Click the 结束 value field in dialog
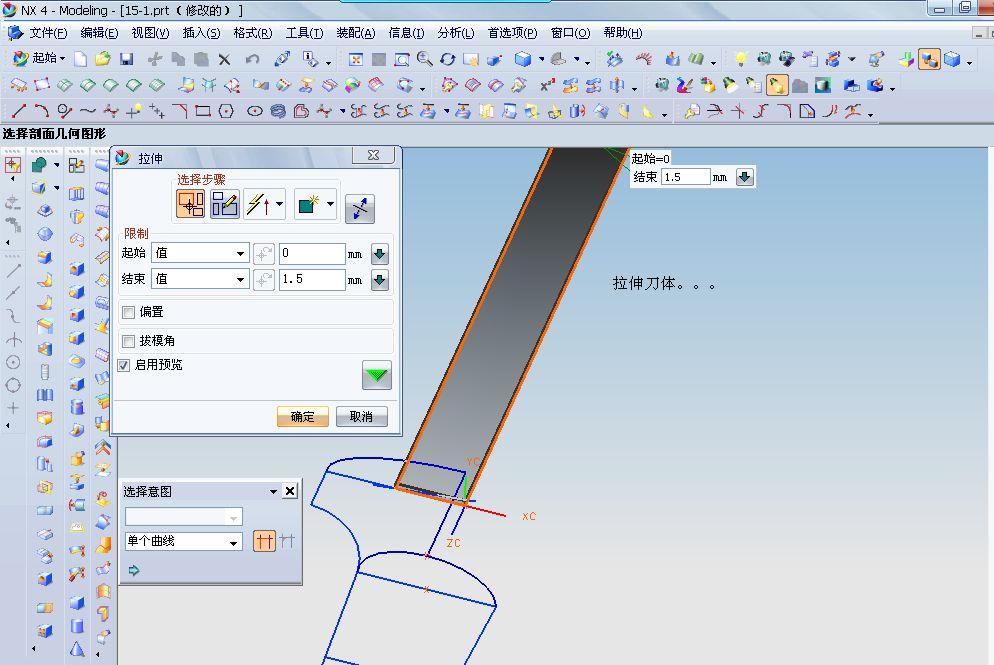 click(312, 279)
